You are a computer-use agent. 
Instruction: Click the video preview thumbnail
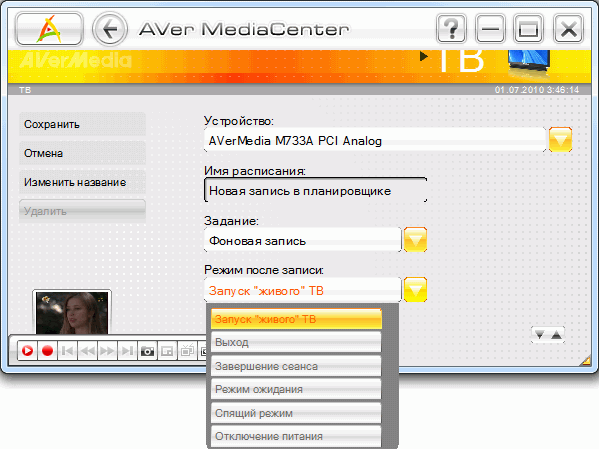(72, 312)
